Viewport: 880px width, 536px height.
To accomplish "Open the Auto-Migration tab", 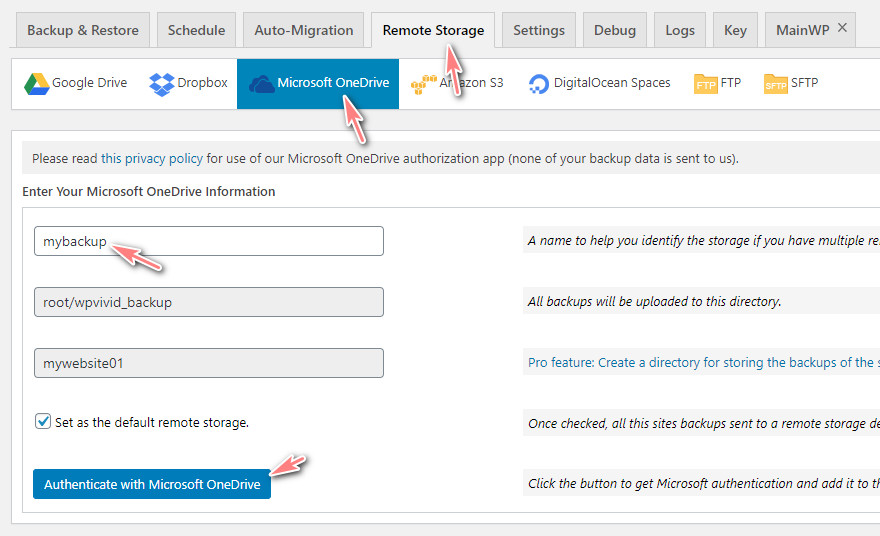I will click(304, 30).
